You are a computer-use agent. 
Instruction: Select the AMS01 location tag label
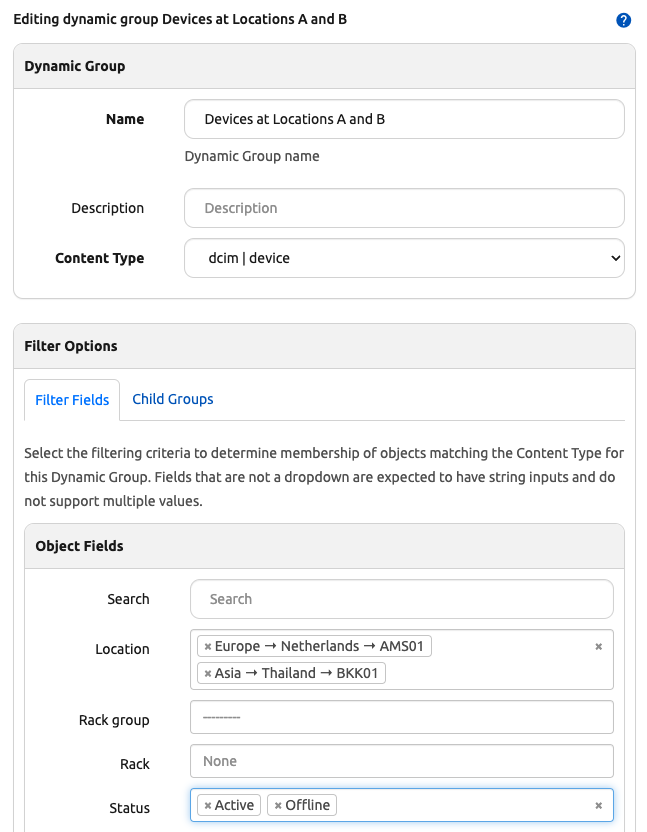tap(320, 645)
